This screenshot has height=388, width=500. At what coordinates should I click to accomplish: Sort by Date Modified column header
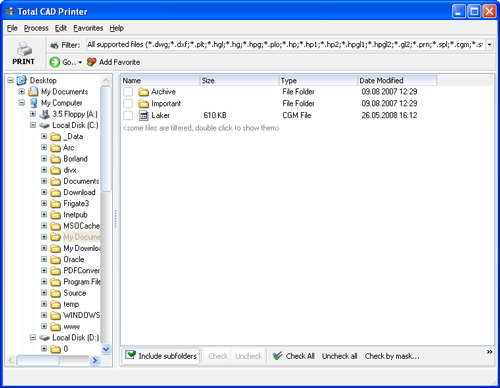click(x=397, y=80)
